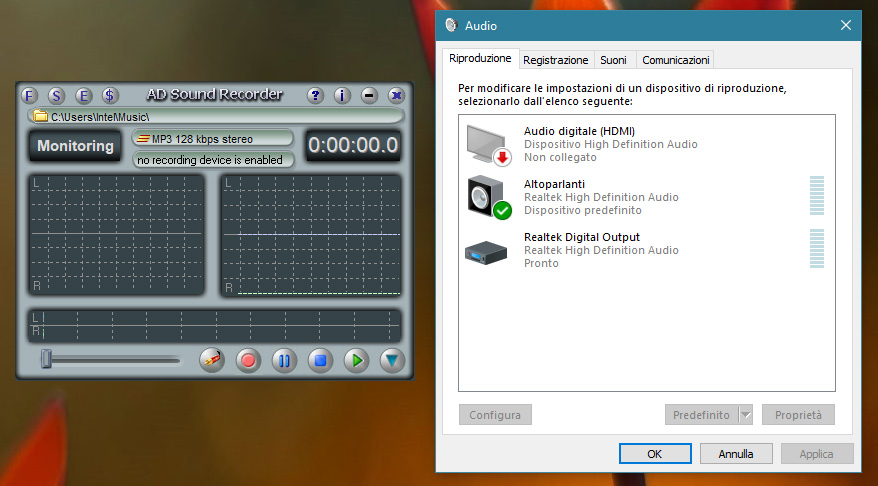Open the Predefinito dropdown arrow
The width and height of the screenshot is (878, 486).
click(745, 414)
